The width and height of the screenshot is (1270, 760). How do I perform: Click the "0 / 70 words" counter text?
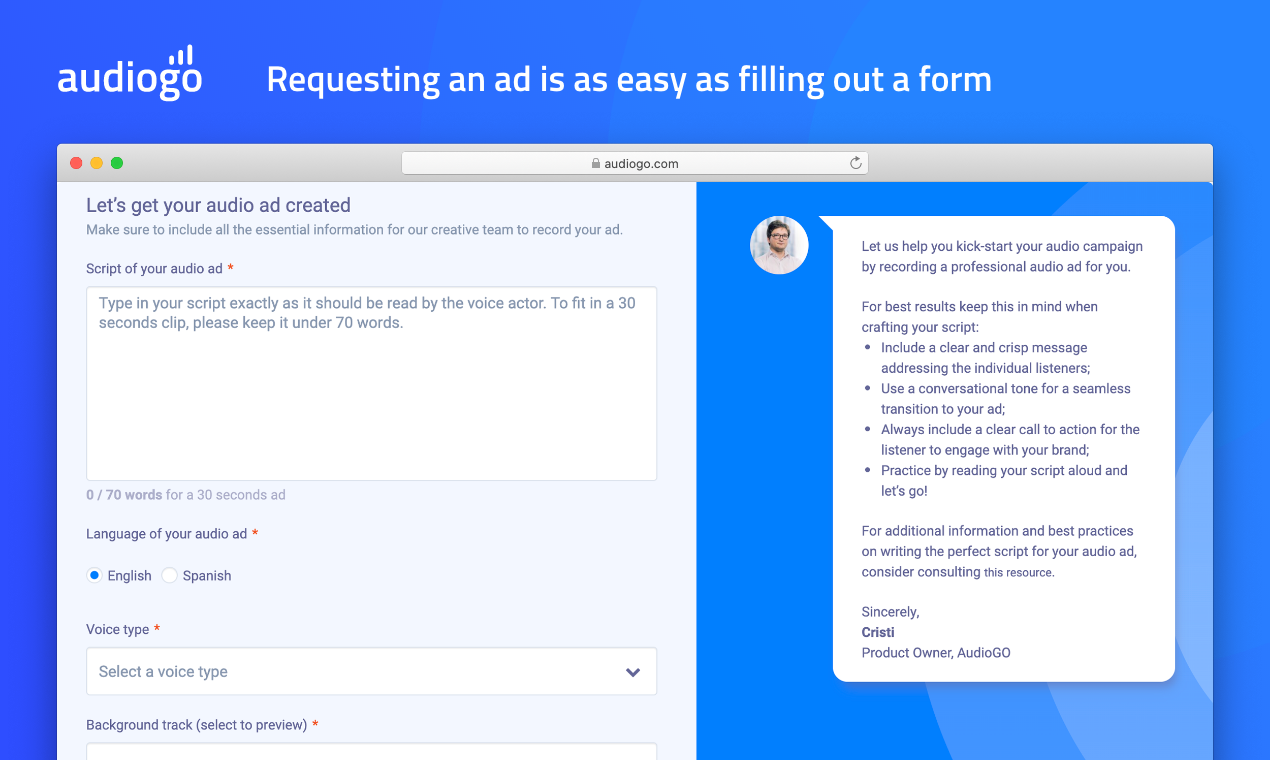tap(124, 495)
